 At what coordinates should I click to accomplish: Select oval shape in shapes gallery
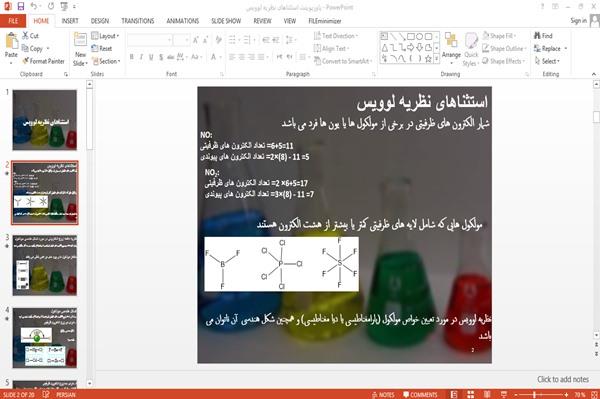tap(419, 37)
